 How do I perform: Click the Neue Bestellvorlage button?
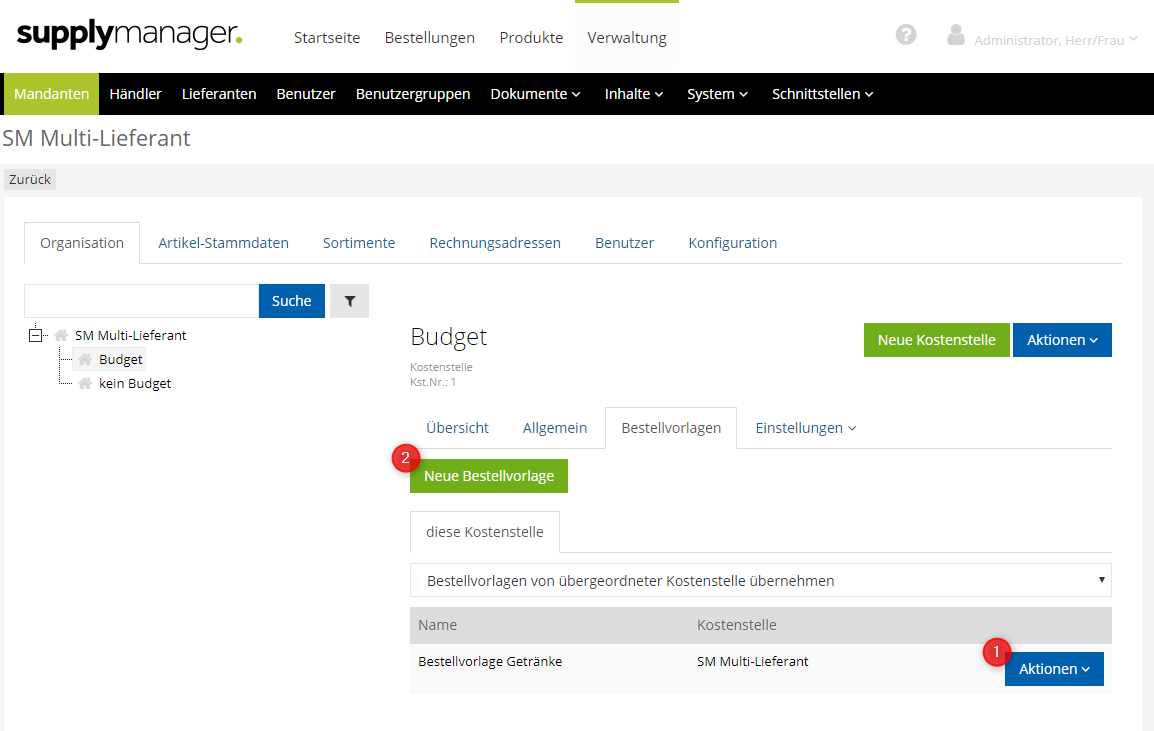click(489, 476)
